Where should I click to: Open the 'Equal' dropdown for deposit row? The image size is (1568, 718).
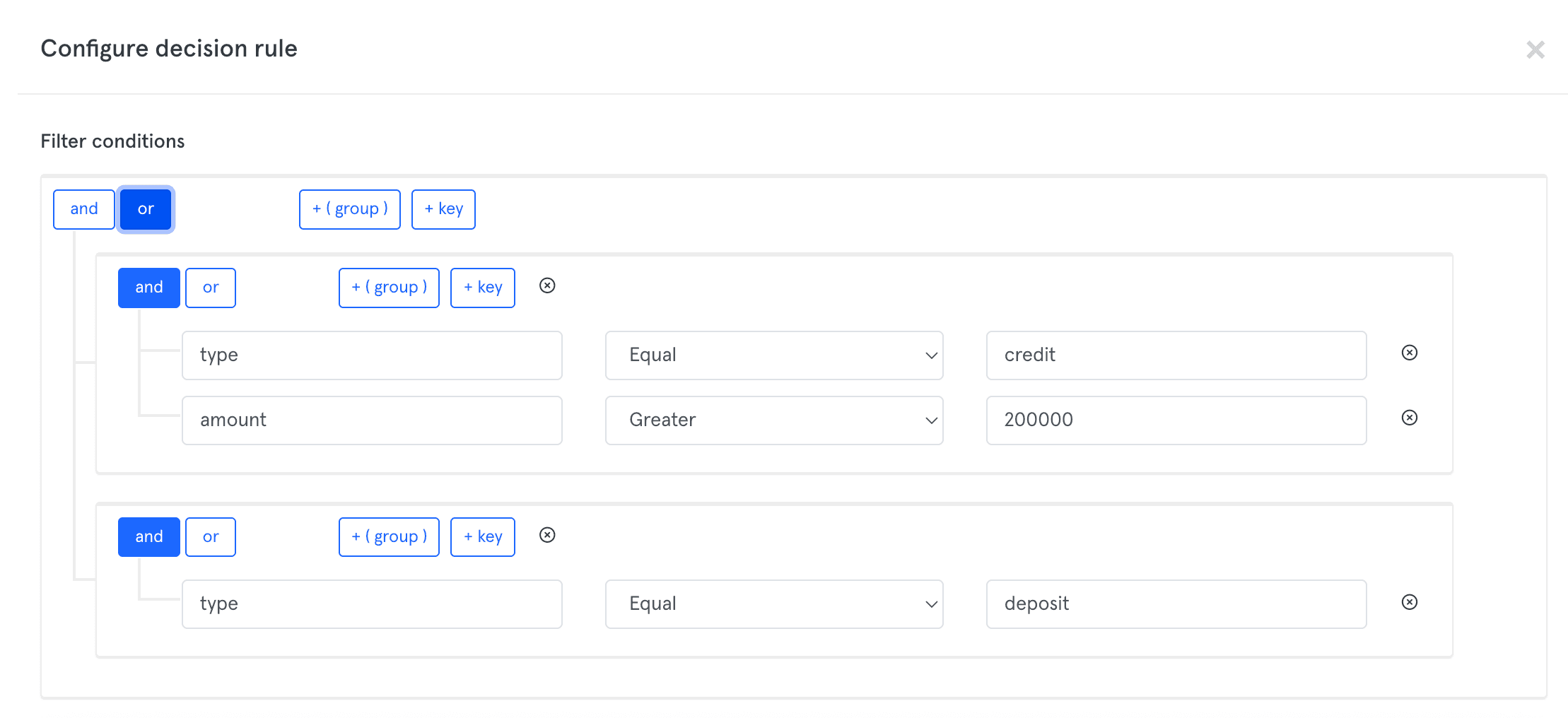tap(774, 604)
